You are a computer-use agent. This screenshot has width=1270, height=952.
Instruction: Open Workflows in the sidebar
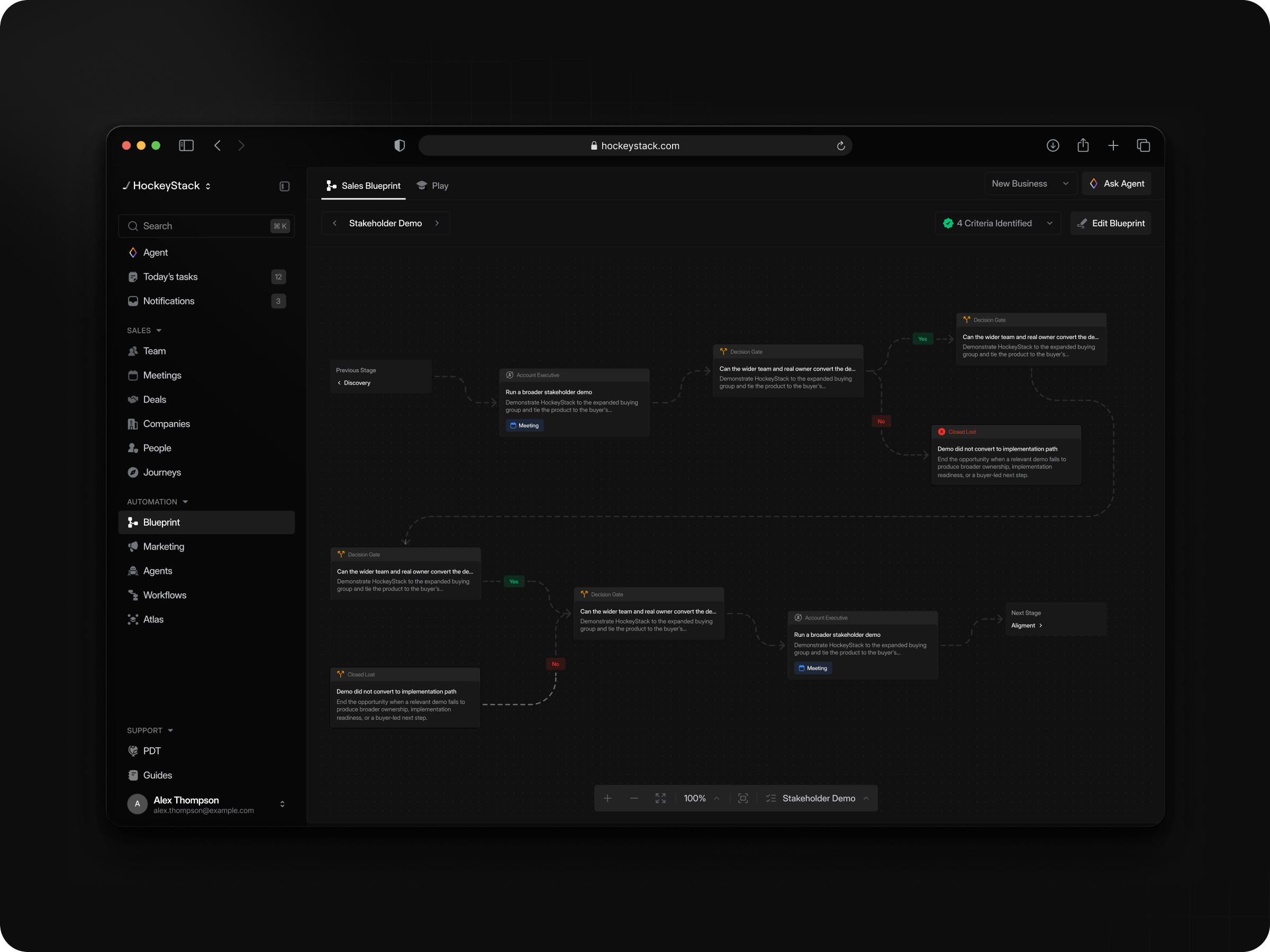coord(207,595)
